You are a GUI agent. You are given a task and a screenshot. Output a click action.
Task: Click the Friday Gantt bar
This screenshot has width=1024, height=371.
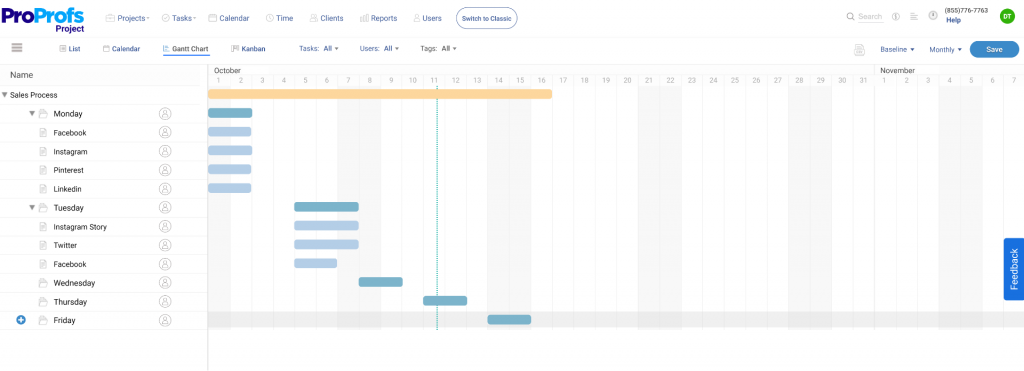pos(509,320)
